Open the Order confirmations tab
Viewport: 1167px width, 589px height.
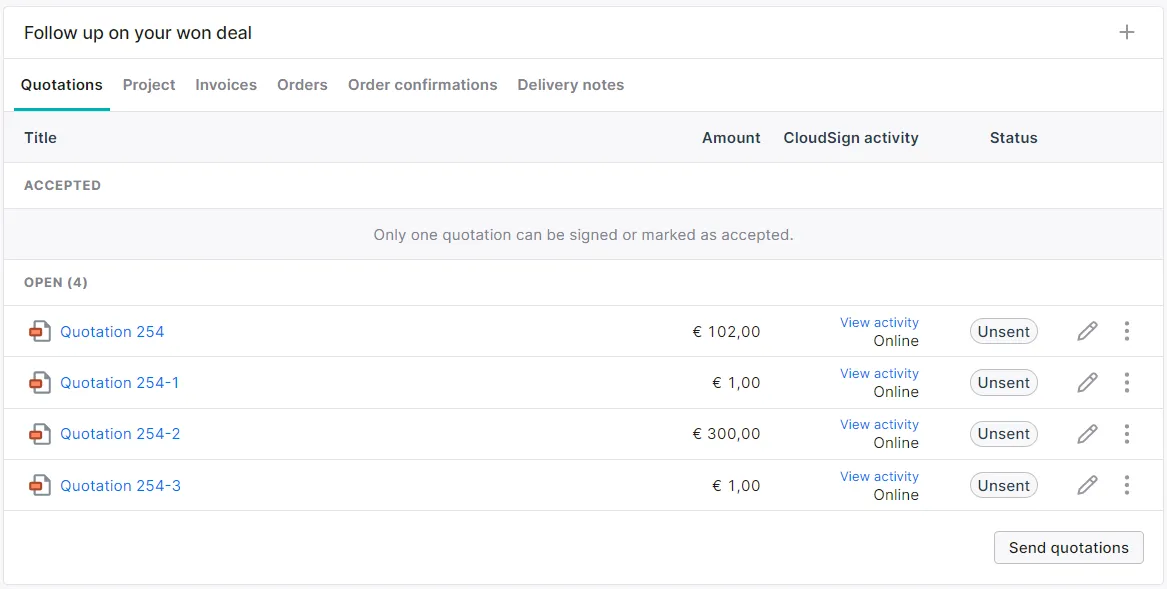pyautogui.click(x=422, y=85)
